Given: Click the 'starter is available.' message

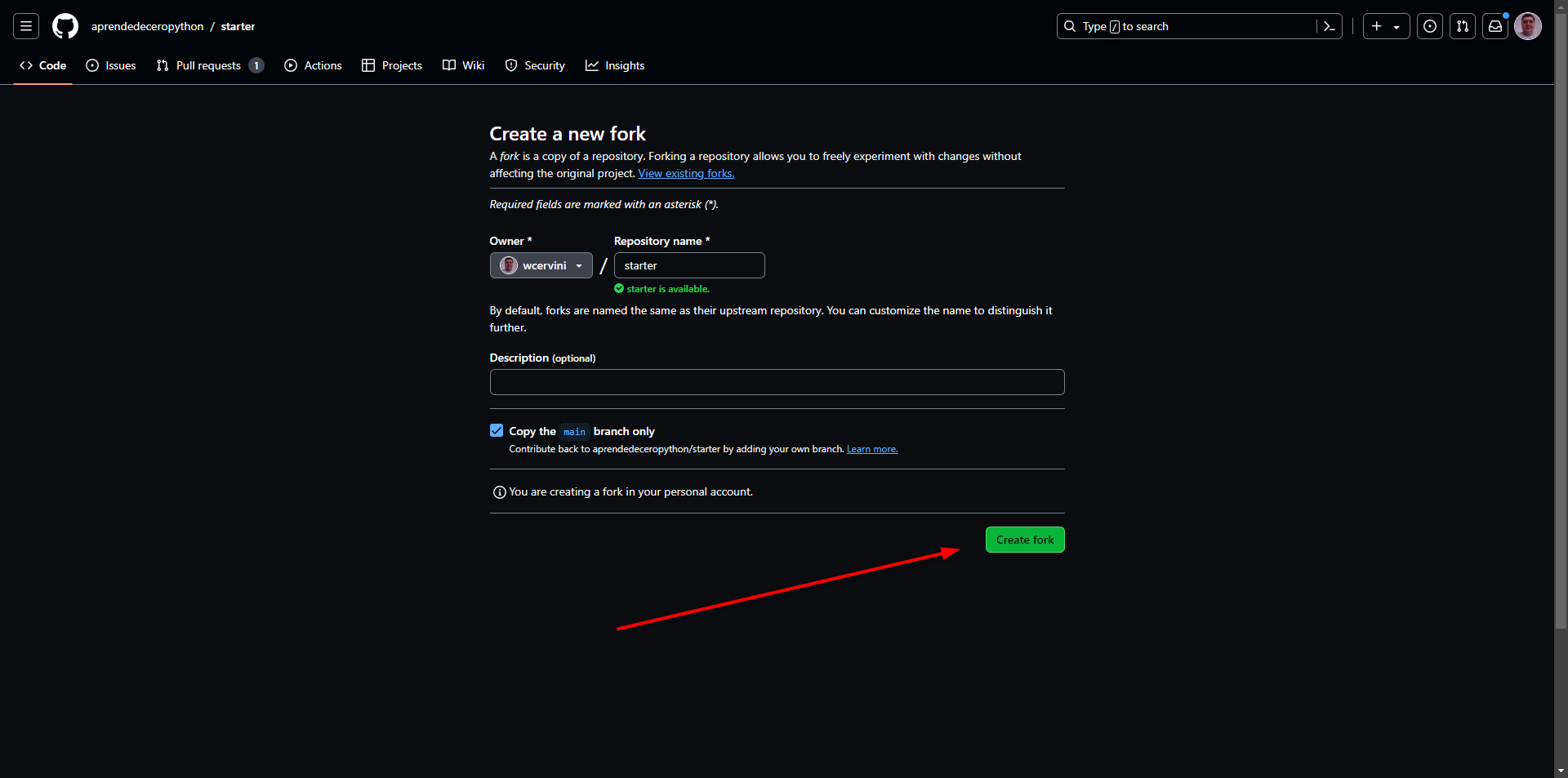Looking at the screenshot, I should tap(668, 289).
